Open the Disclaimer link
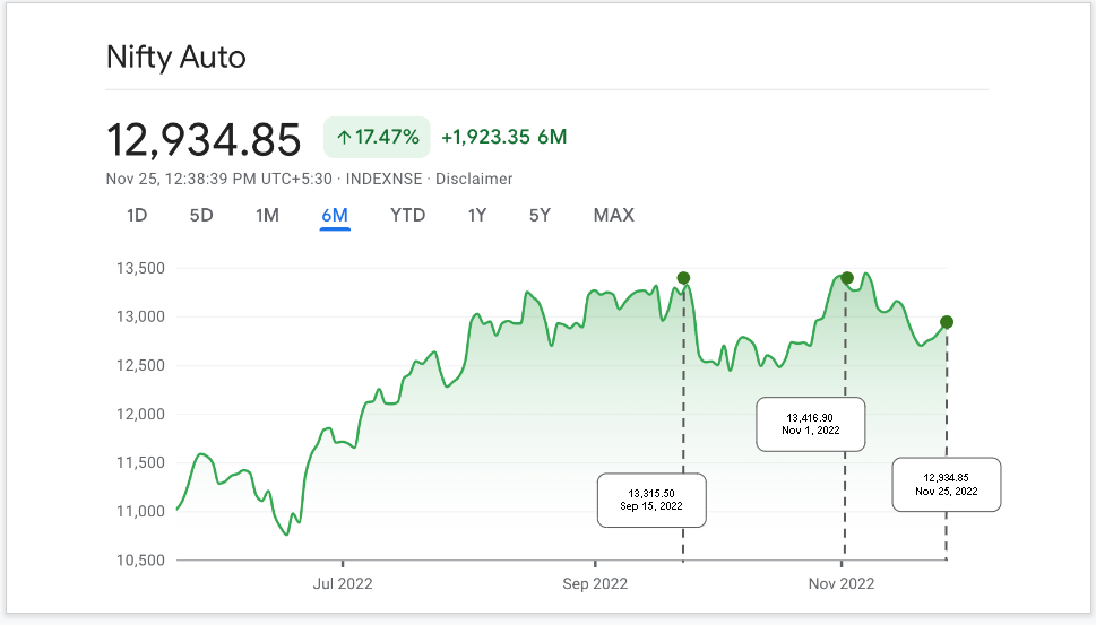This screenshot has width=1097, height=626. 474,179
